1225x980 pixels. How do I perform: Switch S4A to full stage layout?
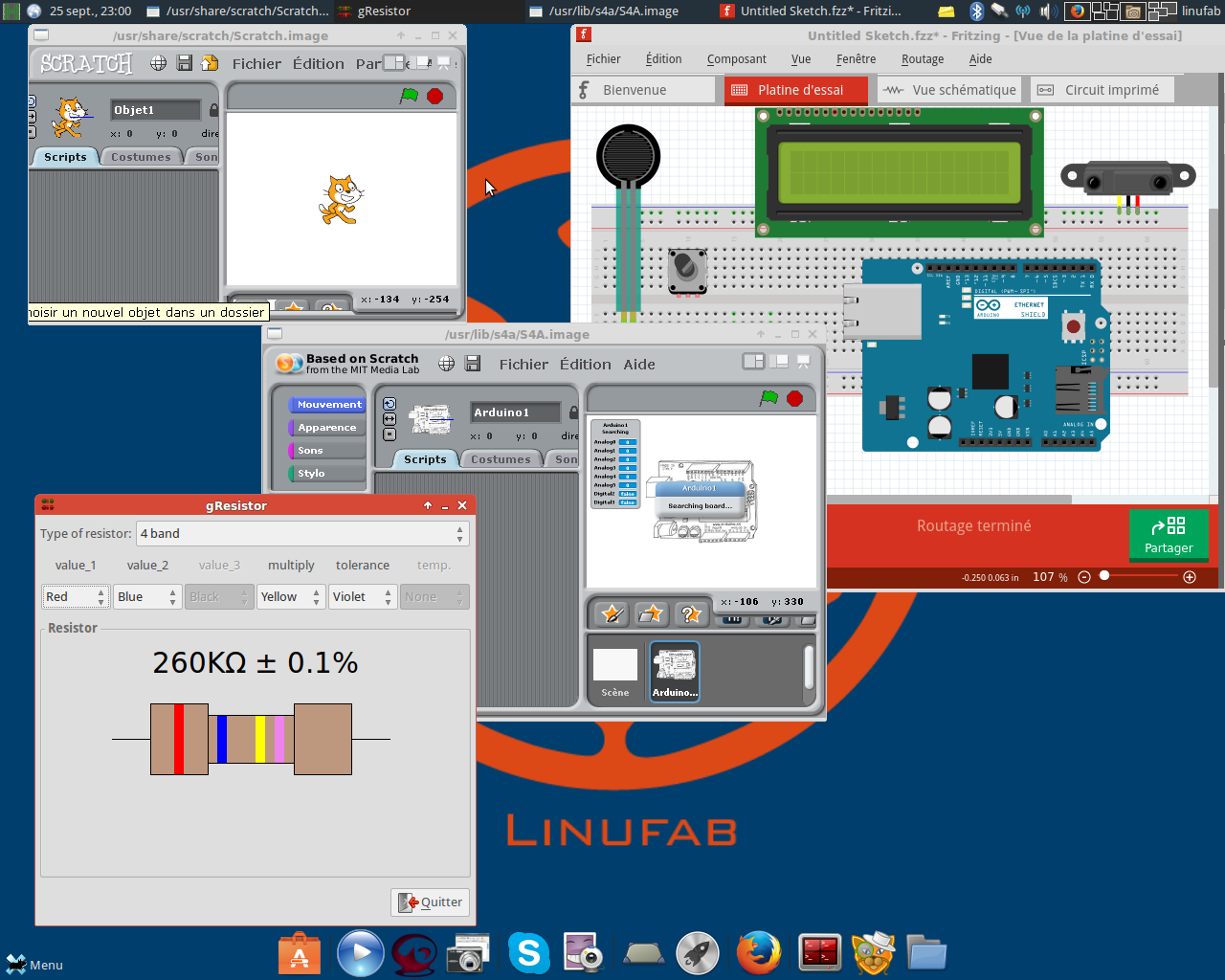[779, 362]
